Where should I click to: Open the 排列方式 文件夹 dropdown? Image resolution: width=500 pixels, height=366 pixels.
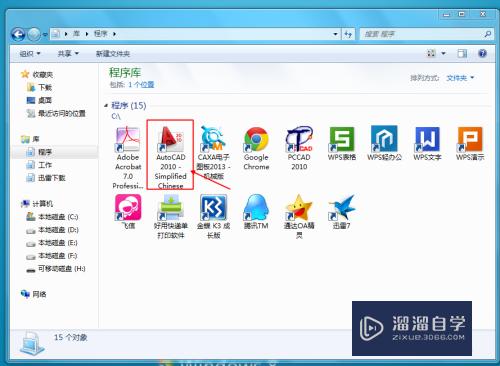click(460, 78)
